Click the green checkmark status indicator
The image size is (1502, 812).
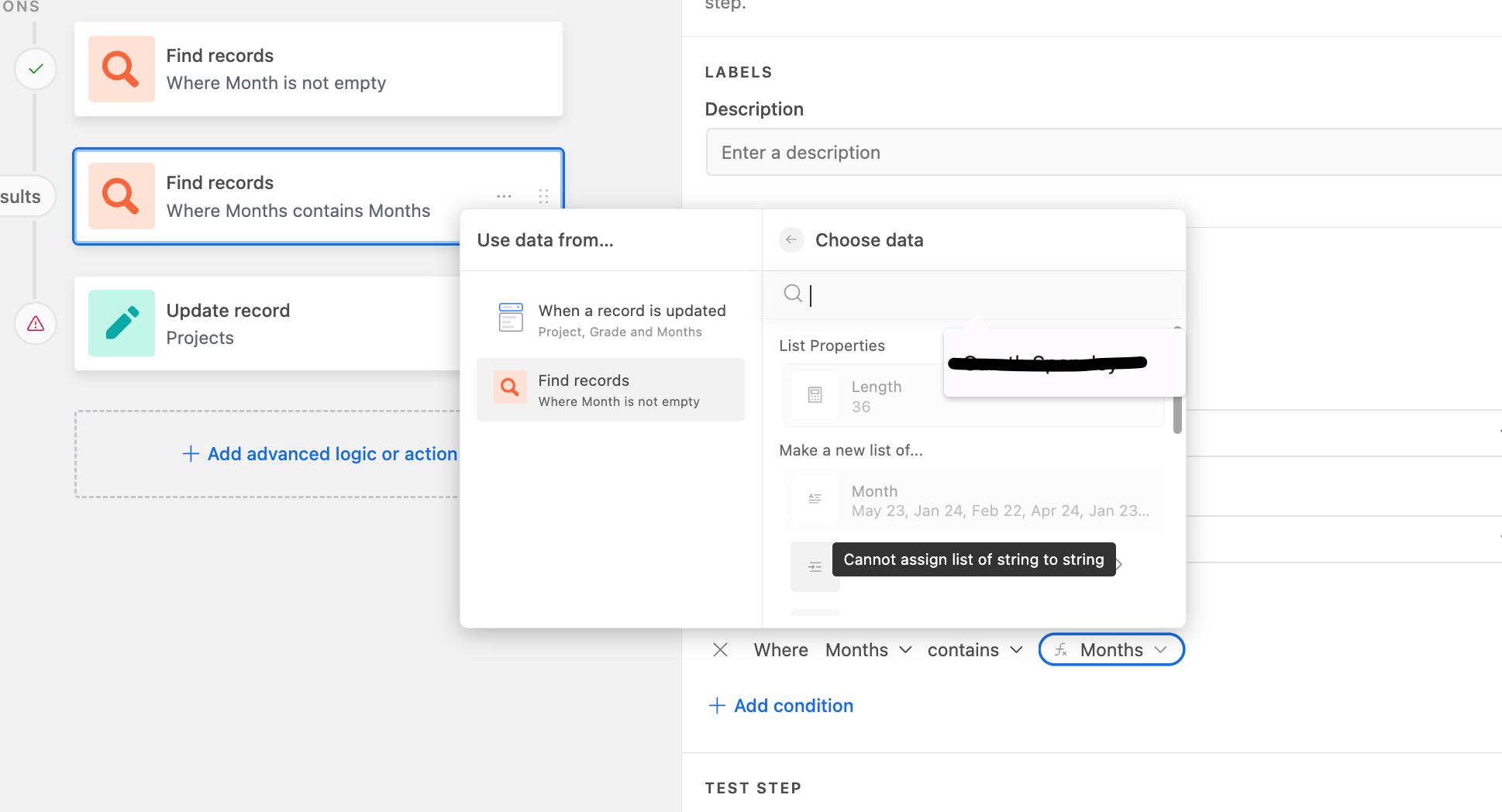coord(36,69)
